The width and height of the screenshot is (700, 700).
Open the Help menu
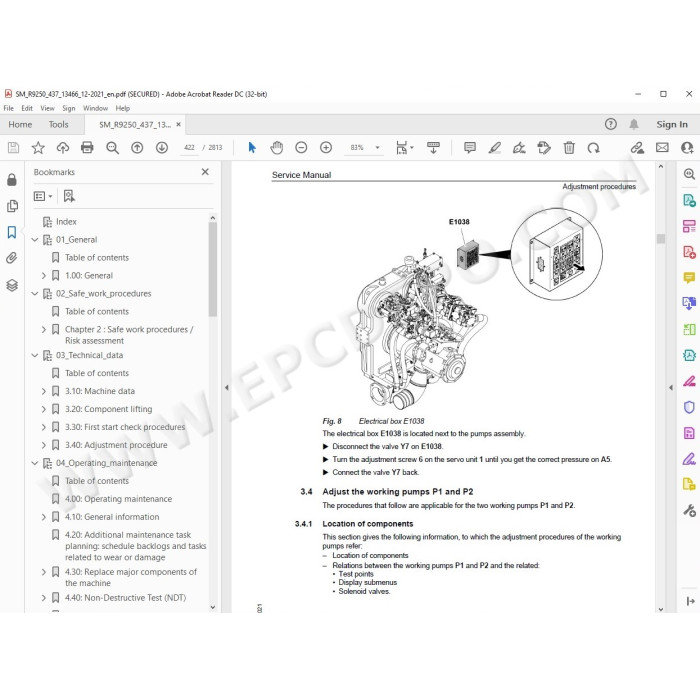click(122, 108)
